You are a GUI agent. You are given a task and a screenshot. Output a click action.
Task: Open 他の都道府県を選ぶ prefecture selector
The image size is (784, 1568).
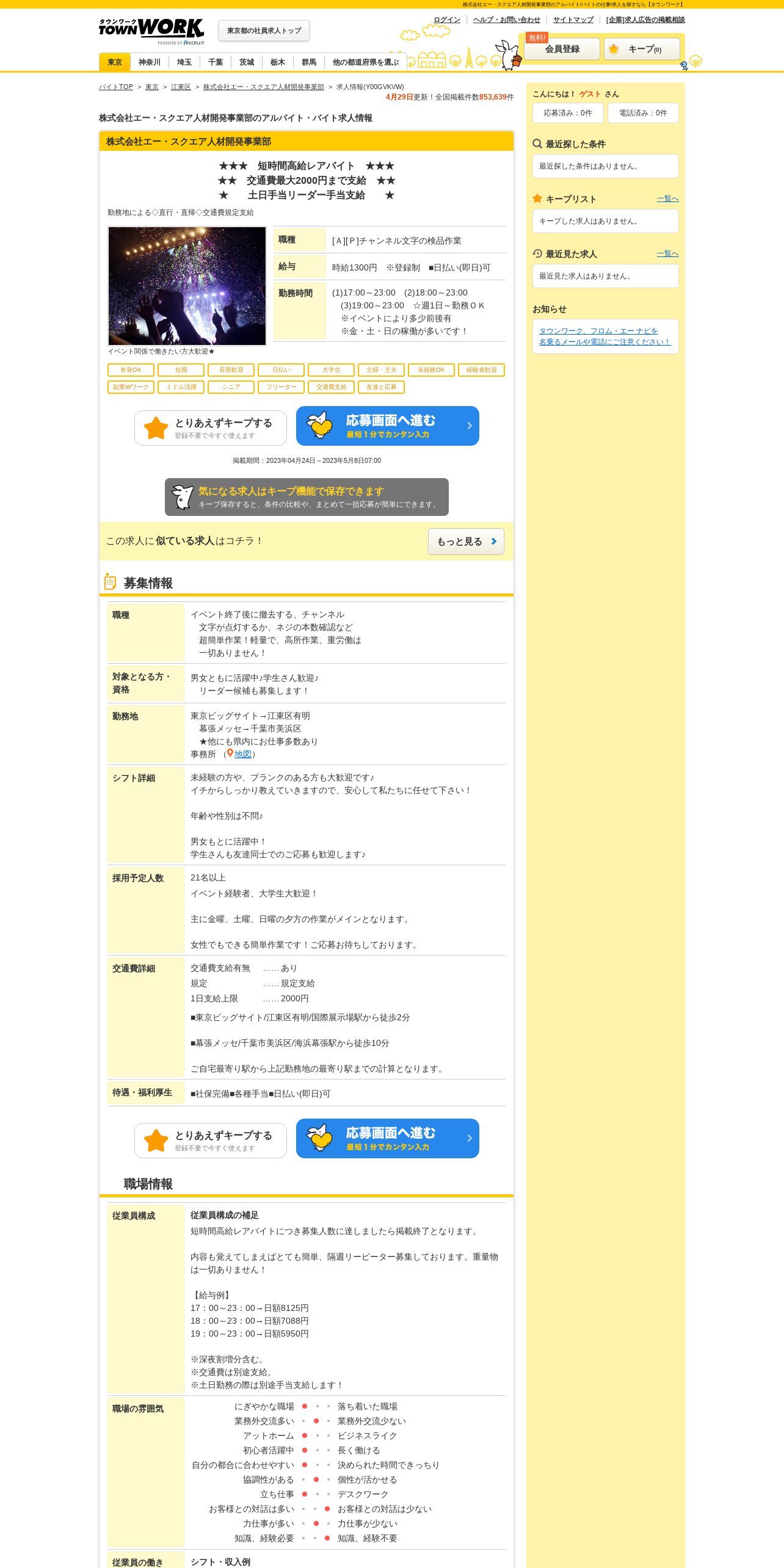(x=366, y=62)
